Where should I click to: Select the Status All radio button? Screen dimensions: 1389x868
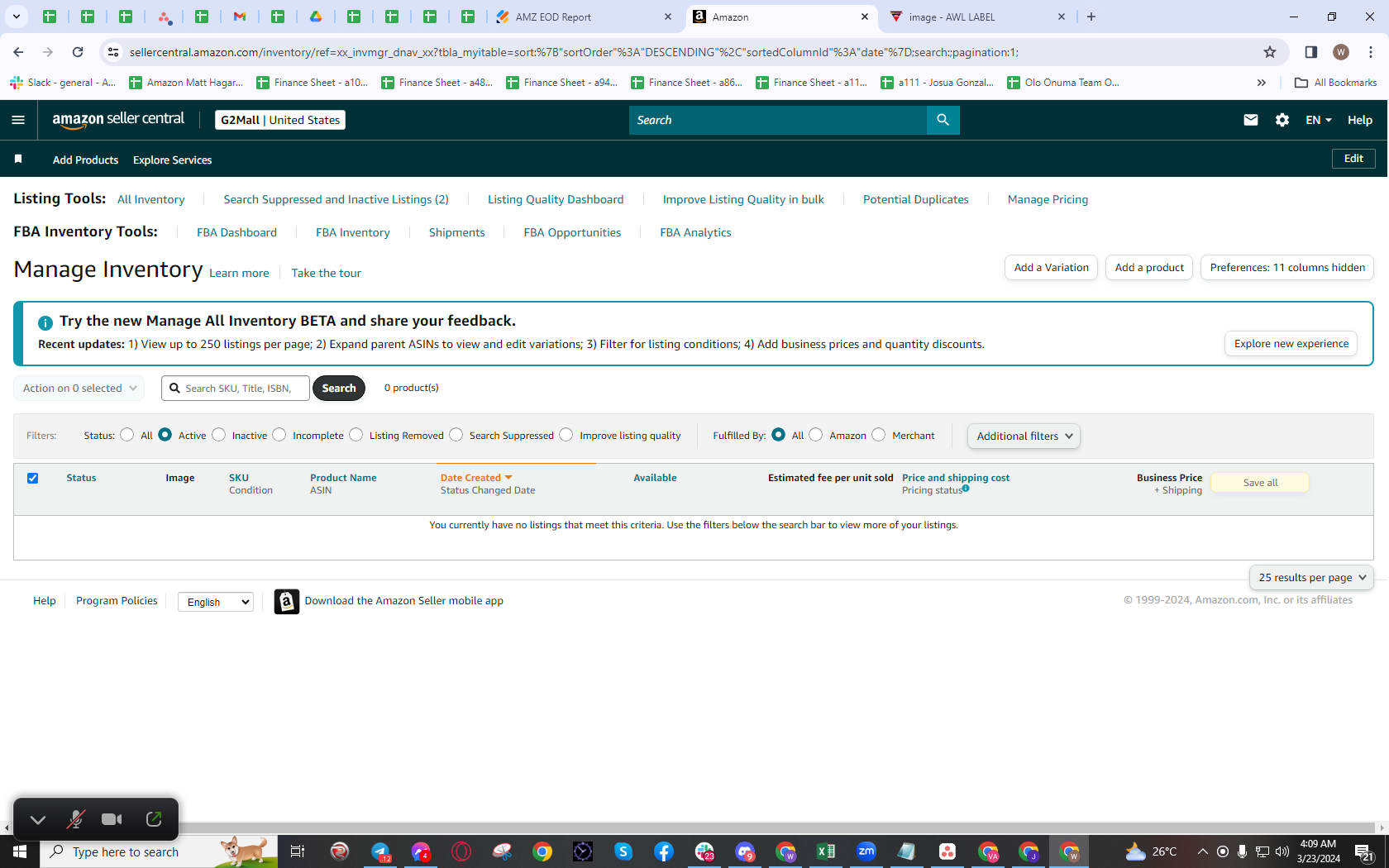click(126, 435)
